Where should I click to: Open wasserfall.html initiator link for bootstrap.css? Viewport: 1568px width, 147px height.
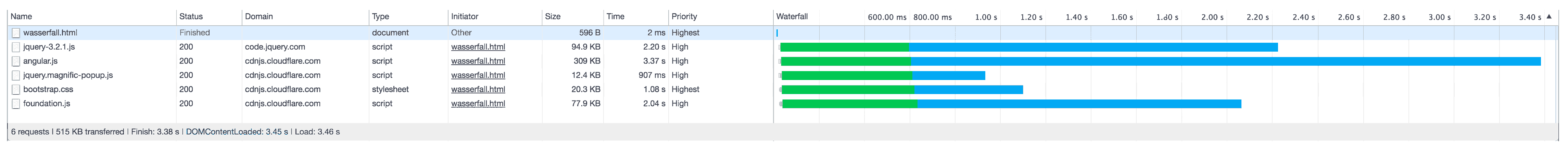click(478, 89)
